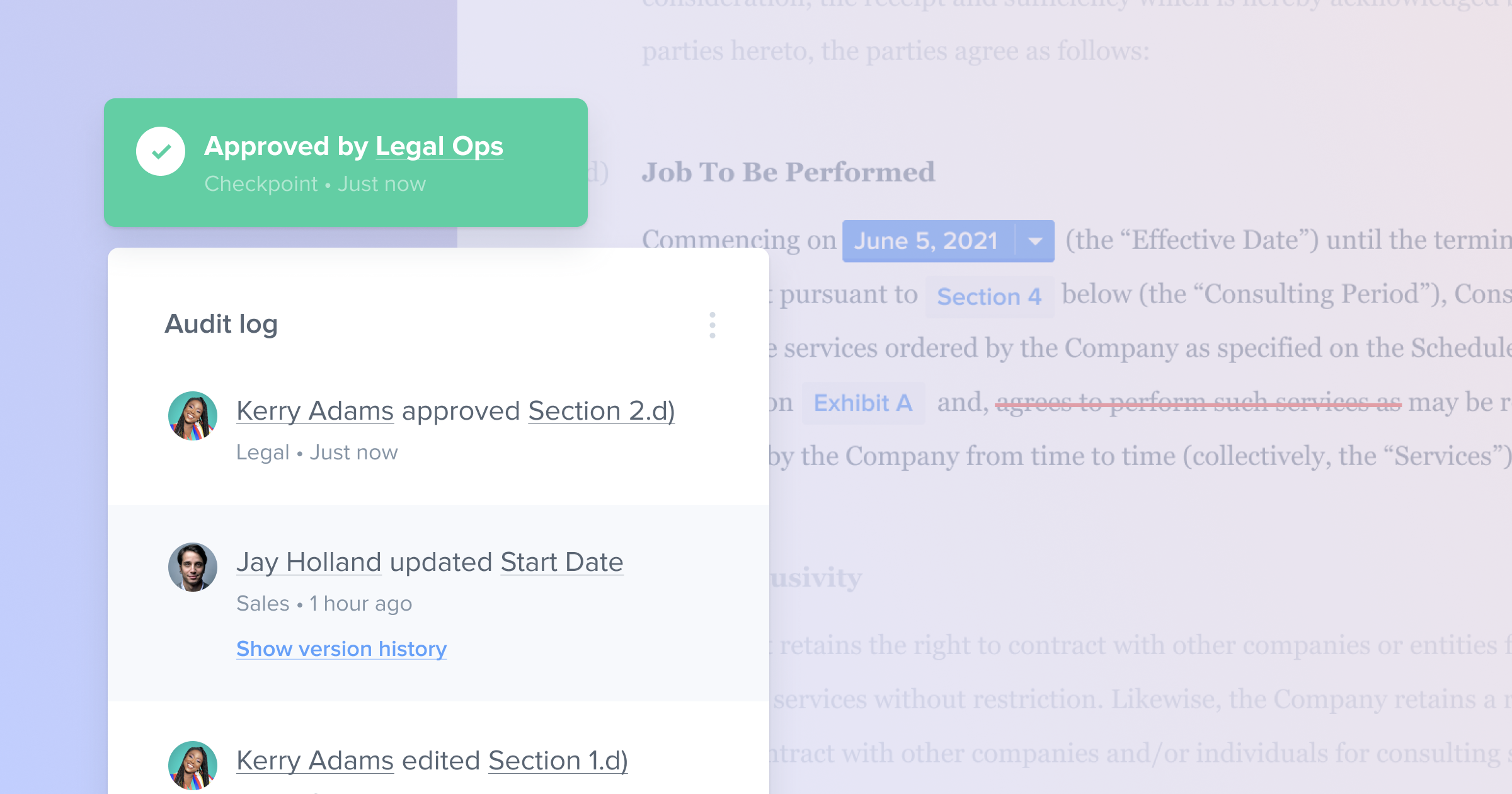Click Jay Holland's profile avatar
This screenshot has height=794, width=1512.
click(193, 567)
